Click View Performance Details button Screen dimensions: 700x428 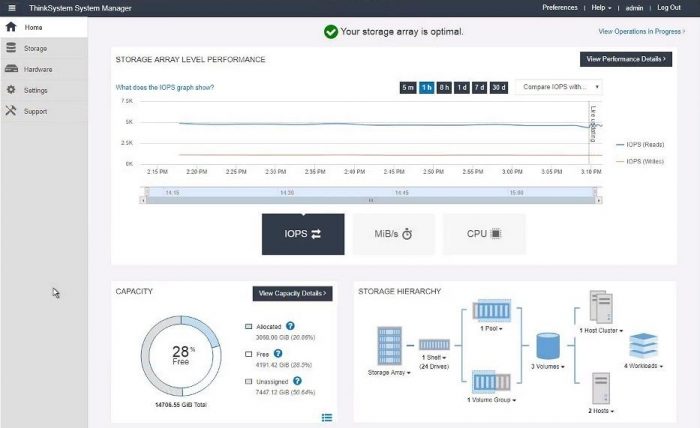[625, 59]
